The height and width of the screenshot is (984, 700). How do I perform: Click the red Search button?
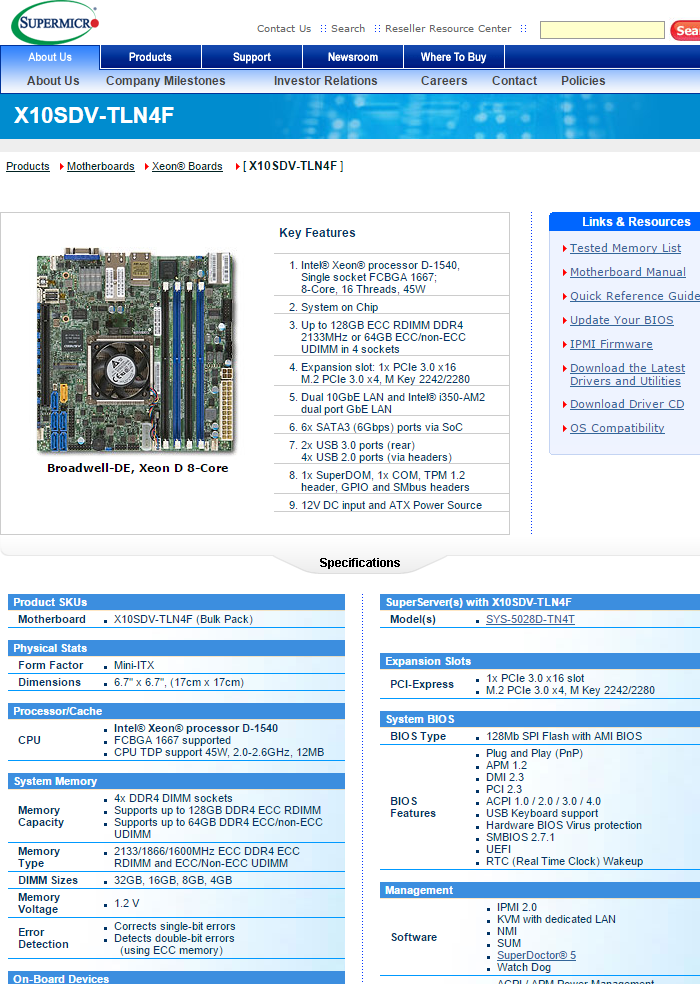tap(686, 30)
